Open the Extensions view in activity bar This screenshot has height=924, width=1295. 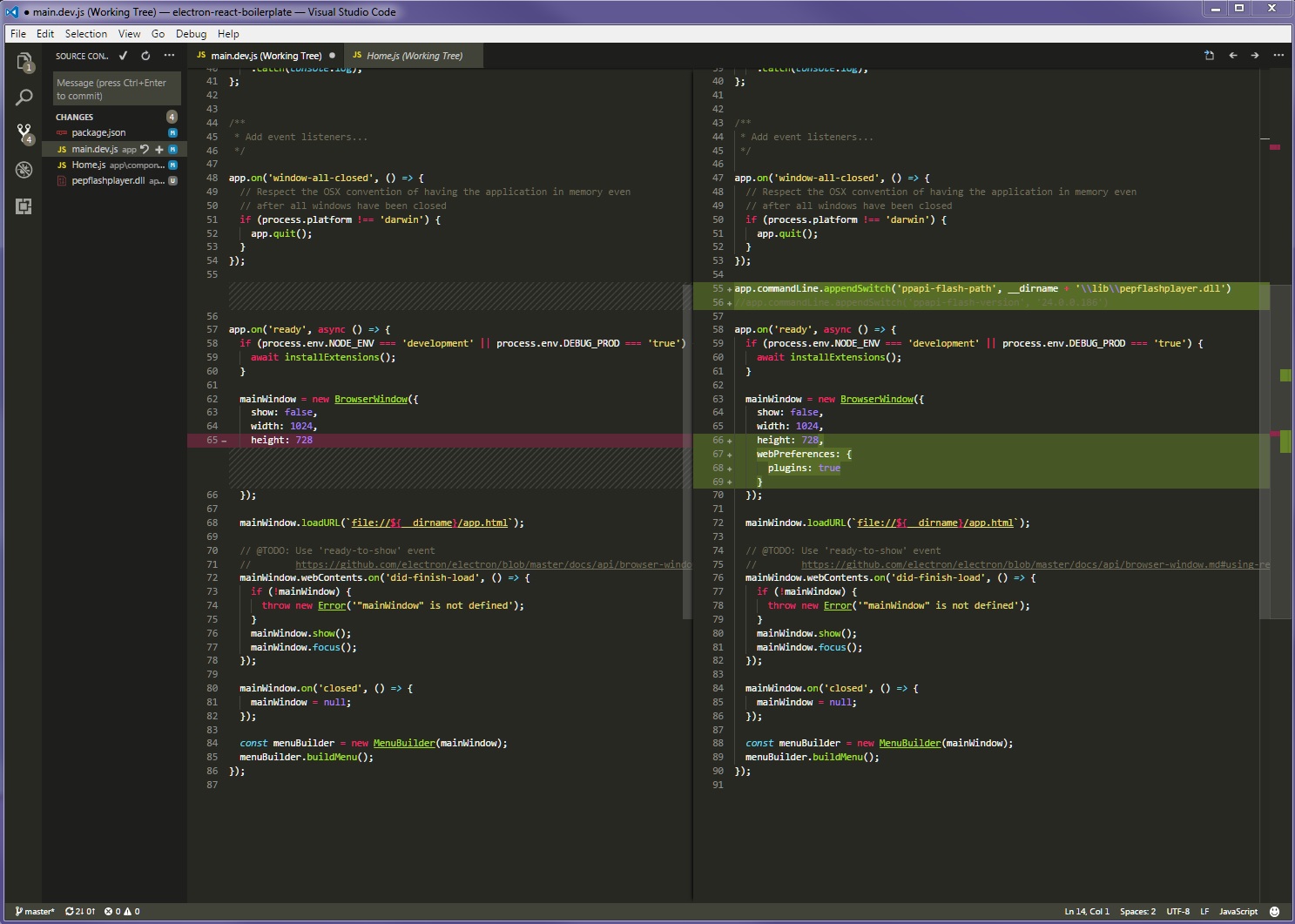coord(24,206)
